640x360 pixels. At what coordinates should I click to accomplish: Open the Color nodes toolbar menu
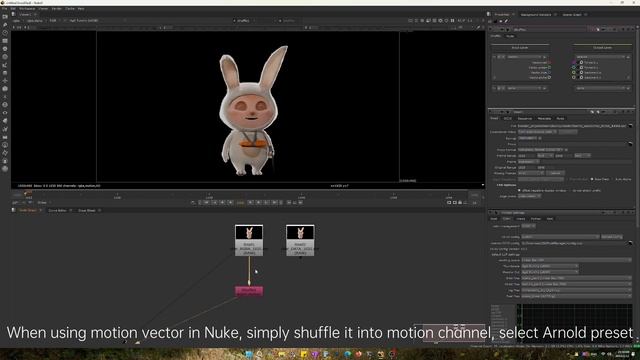5,49
